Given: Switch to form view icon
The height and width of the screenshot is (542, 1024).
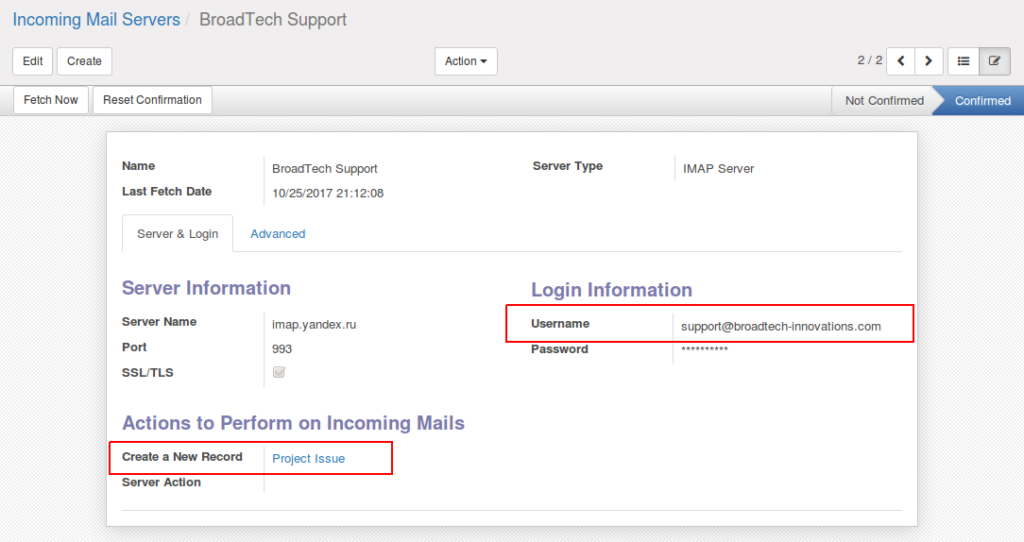Looking at the screenshot, I should click(995, 61).
